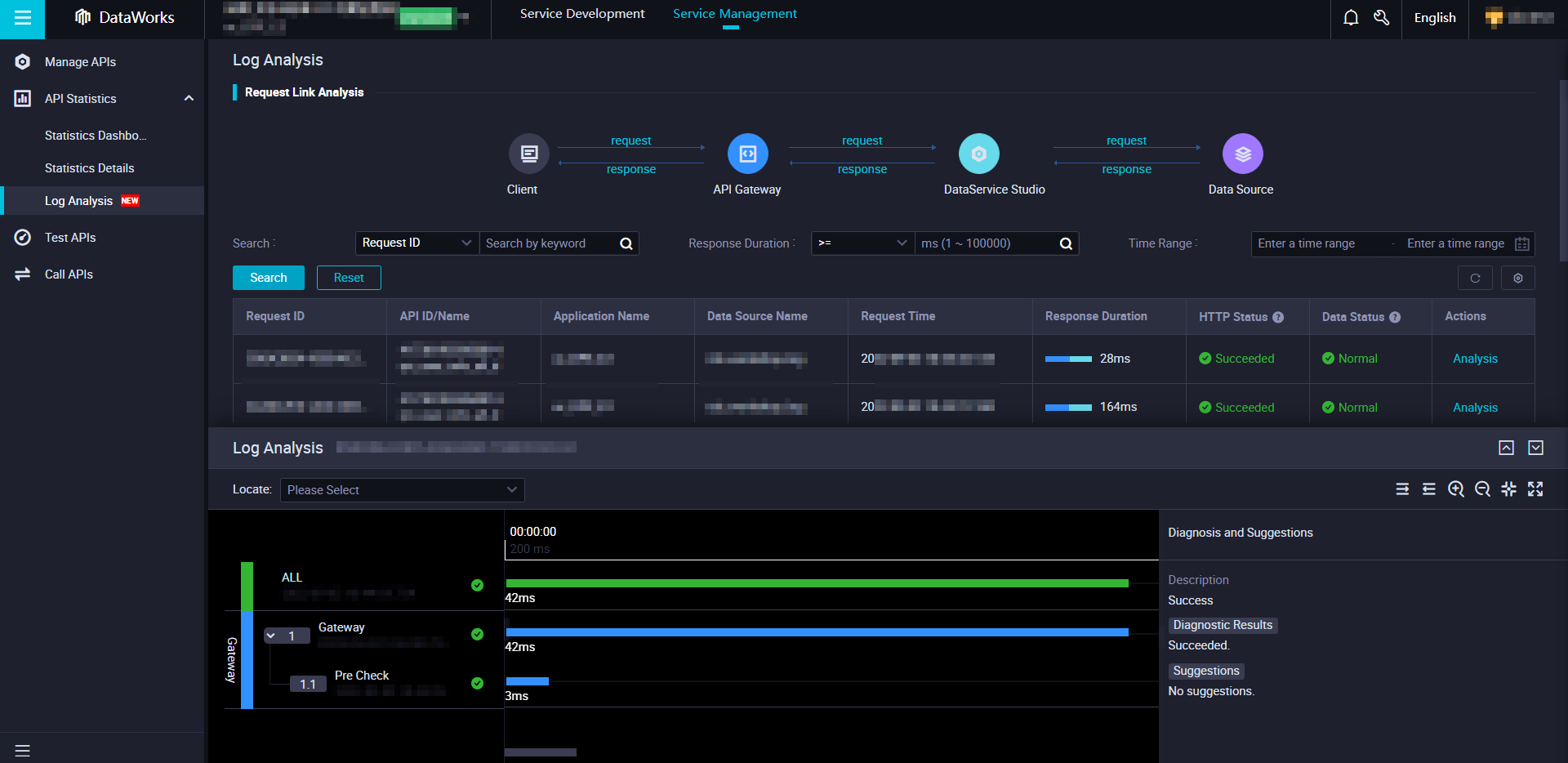This screenshot has width=1568, height=763.
Task: Open table column settings gear
Action: 1517,278
